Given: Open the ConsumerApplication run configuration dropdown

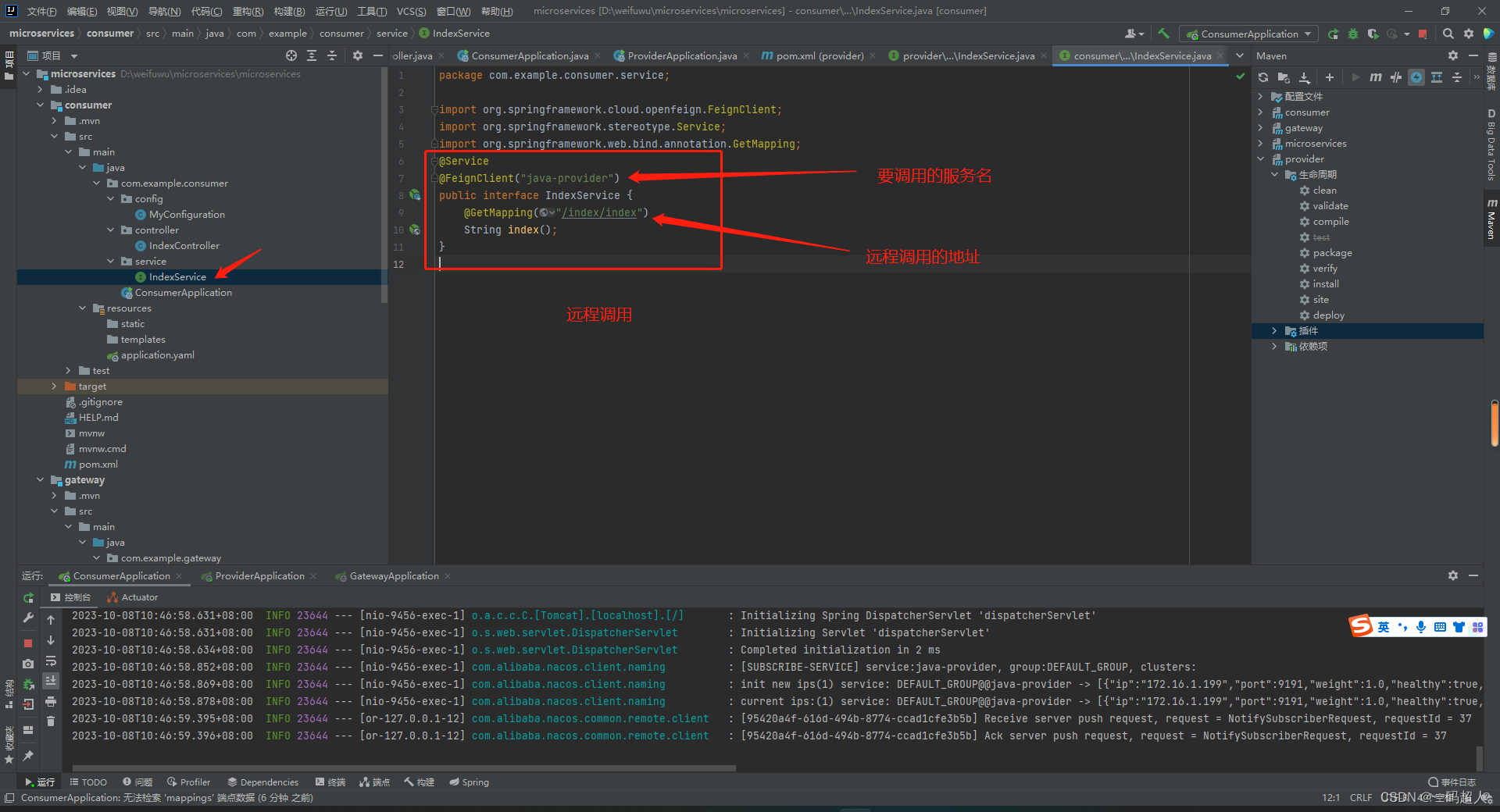Looking at the screenshot, I should (x=1248, y=34).
